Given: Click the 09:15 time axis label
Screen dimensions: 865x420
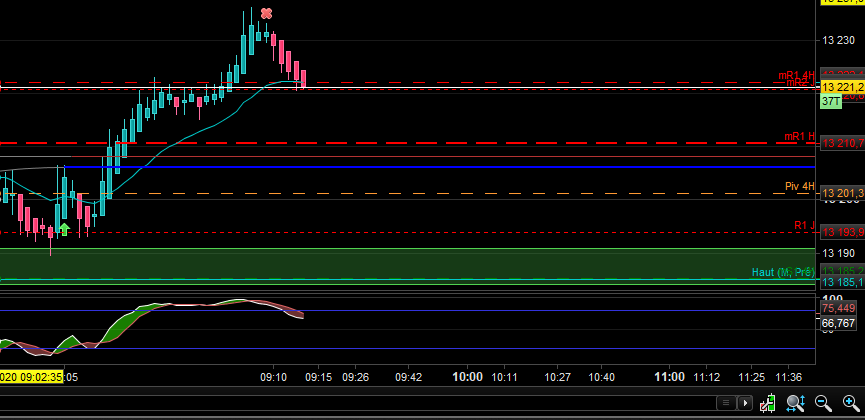Looking at the screenshot, I should [x=318, y=378].
